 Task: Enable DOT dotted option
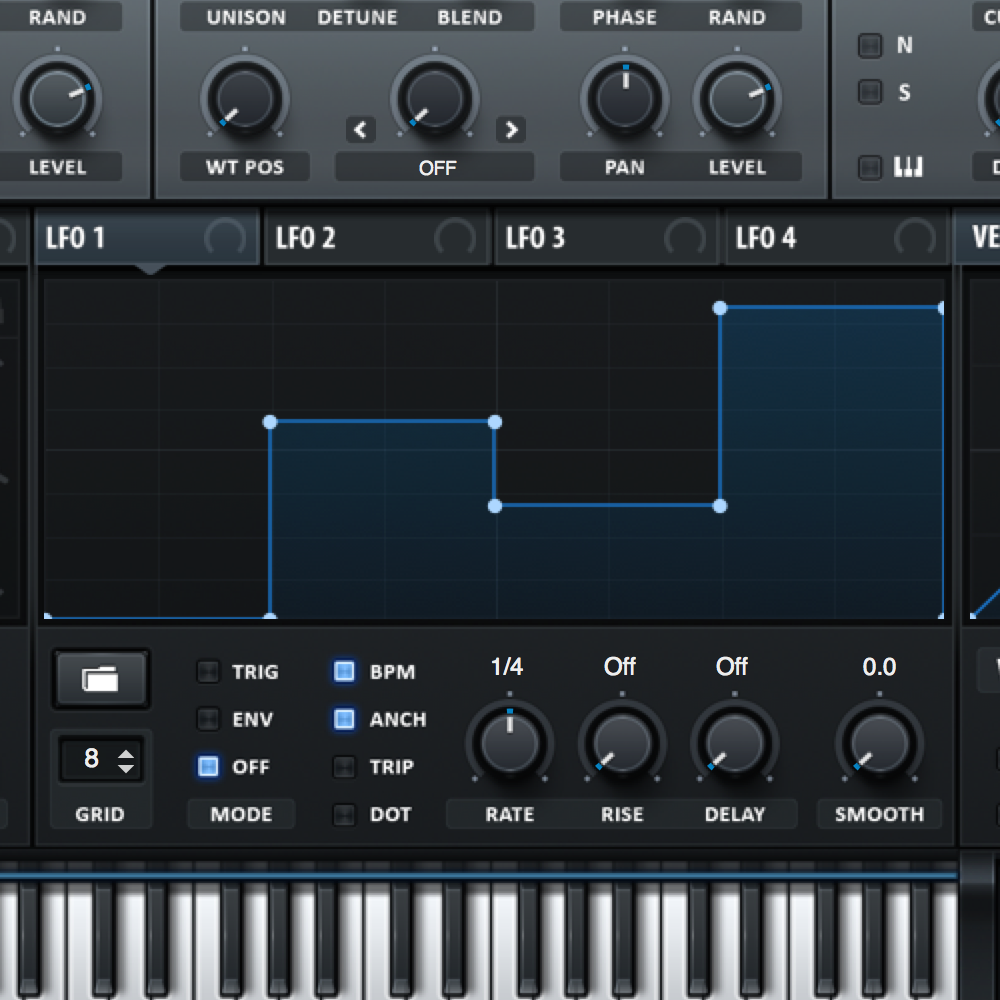[x=344, y=814]
